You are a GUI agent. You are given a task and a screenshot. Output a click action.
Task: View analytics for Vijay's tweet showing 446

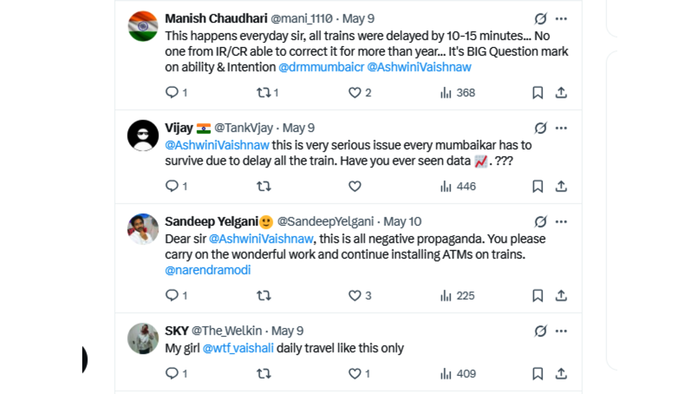(x=458, y=186)
